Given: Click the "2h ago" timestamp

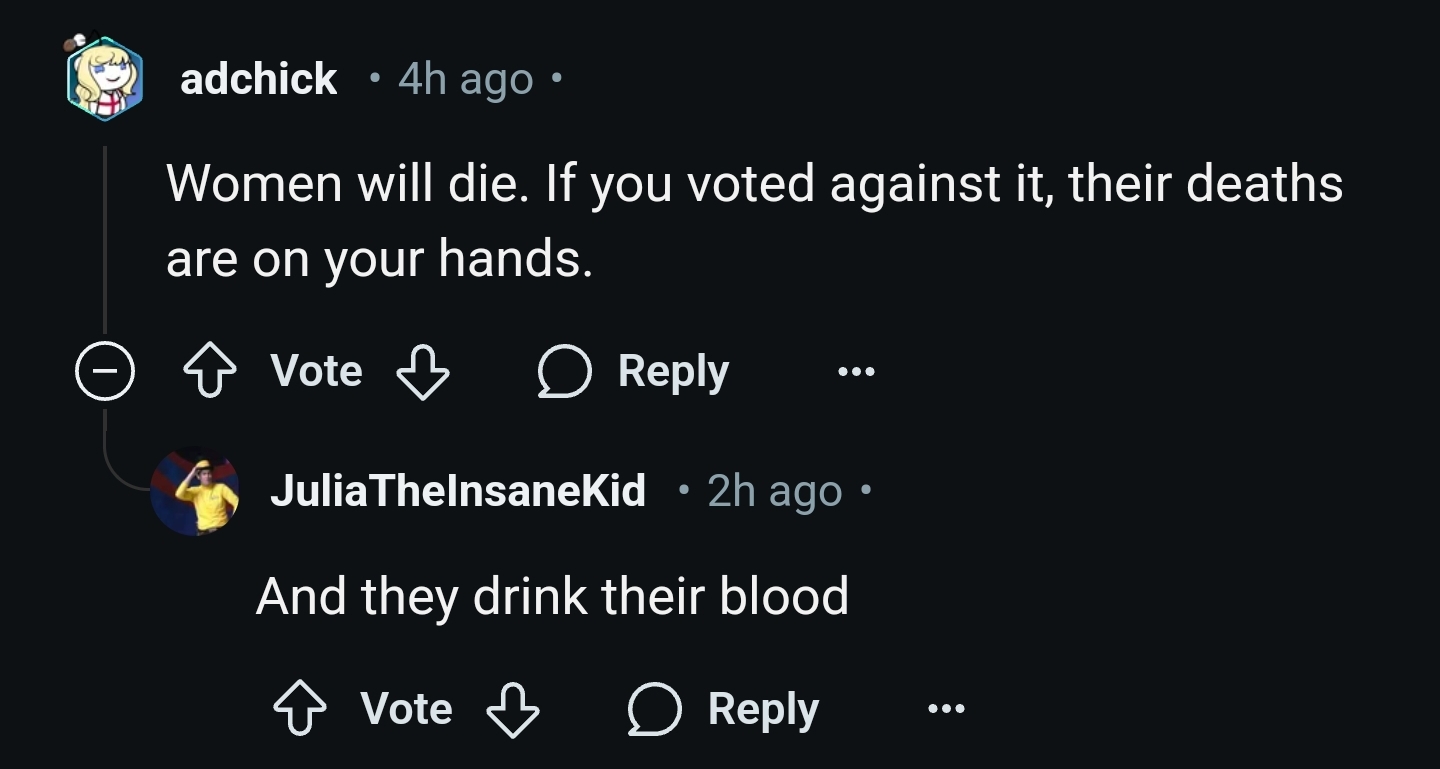Looking at the screenshot, I should 775,491.
